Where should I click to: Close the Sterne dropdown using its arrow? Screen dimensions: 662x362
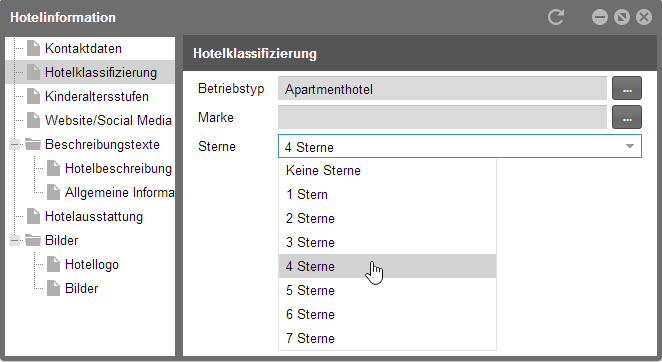pos(630,146)
